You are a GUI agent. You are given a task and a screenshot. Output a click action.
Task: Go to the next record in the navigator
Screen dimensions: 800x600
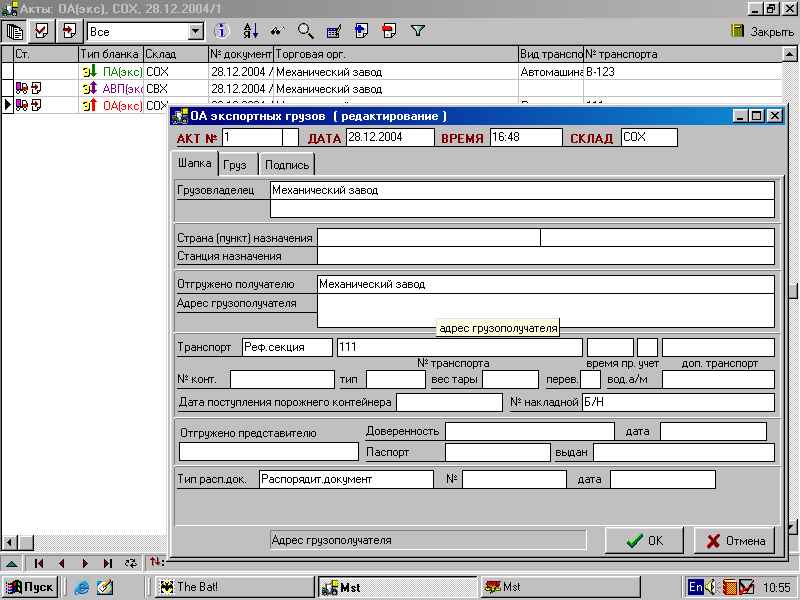click(x=85, y=563)
